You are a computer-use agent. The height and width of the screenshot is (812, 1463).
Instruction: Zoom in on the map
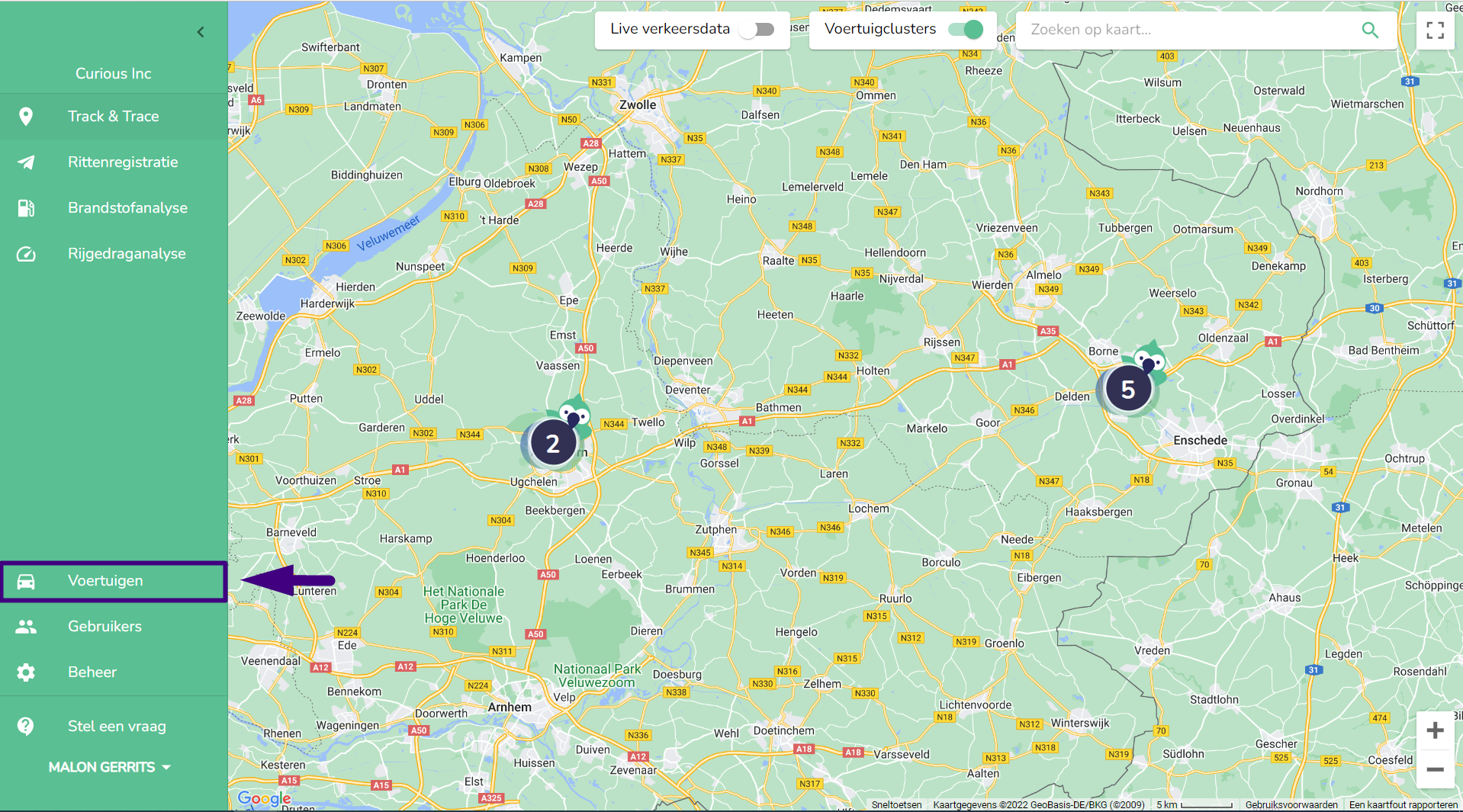(1435, 730)
